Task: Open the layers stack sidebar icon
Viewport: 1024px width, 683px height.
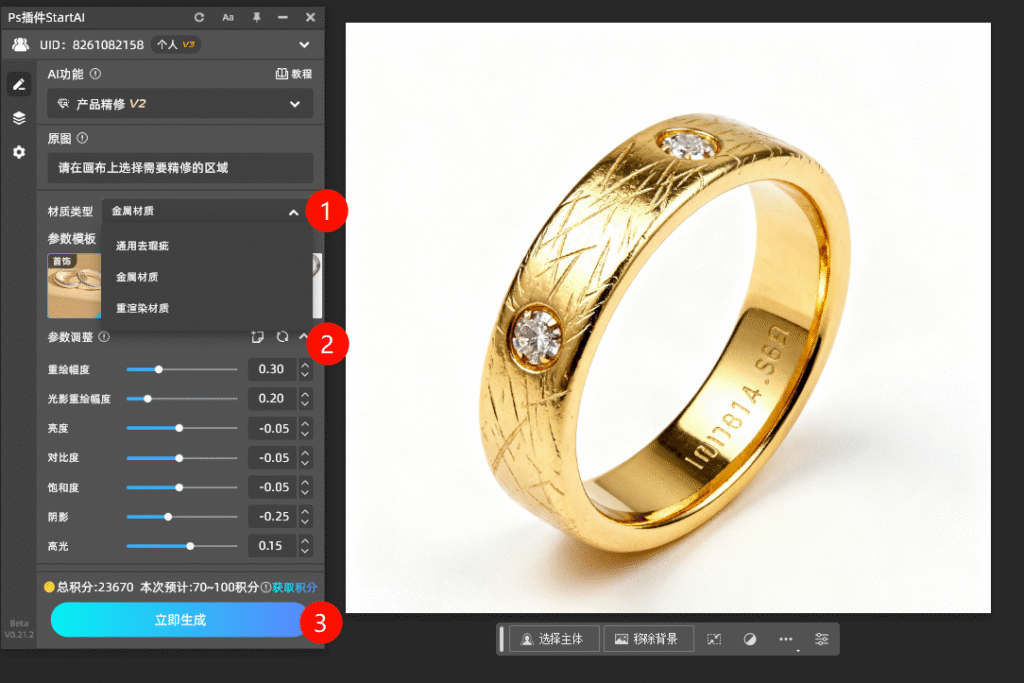Action: click(19, 118)
